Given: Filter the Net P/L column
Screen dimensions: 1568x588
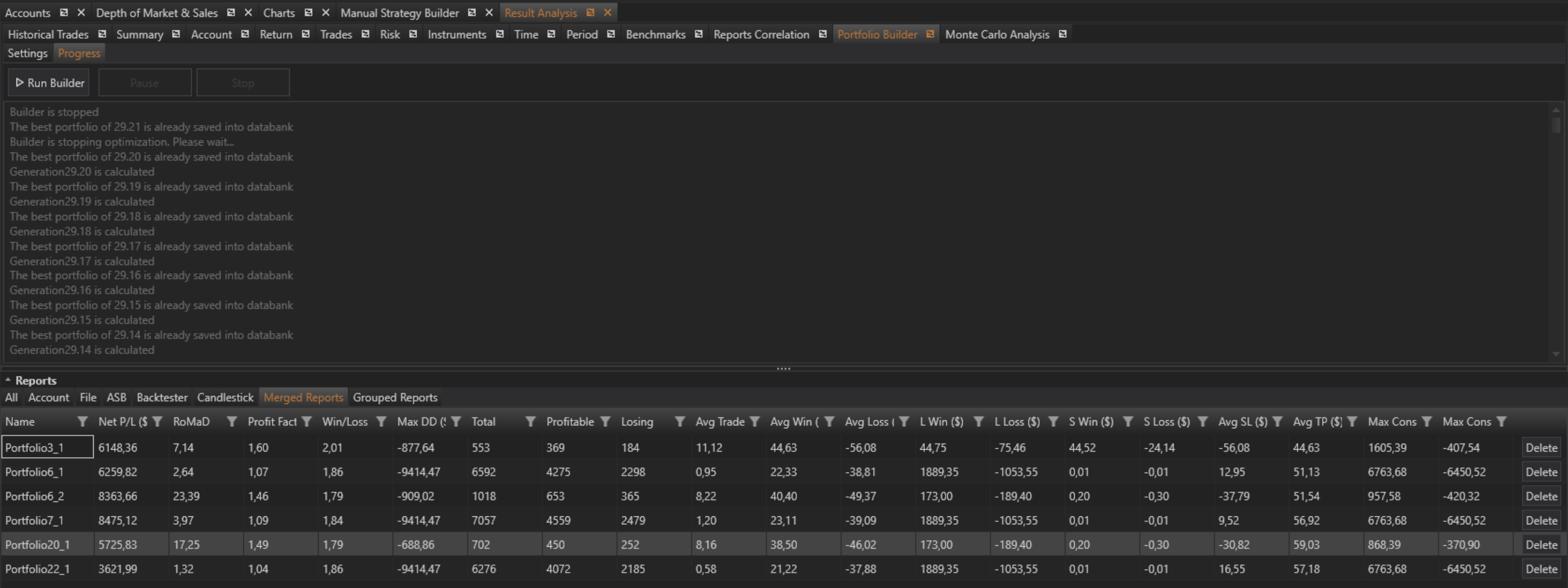Looking at the screenshot, I should pos(157,421).
